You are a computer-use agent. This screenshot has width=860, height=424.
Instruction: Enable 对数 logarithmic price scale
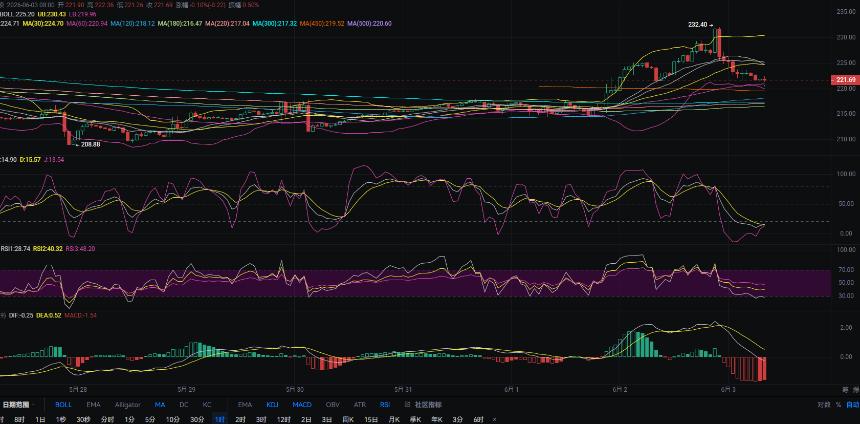coord(823,405)
